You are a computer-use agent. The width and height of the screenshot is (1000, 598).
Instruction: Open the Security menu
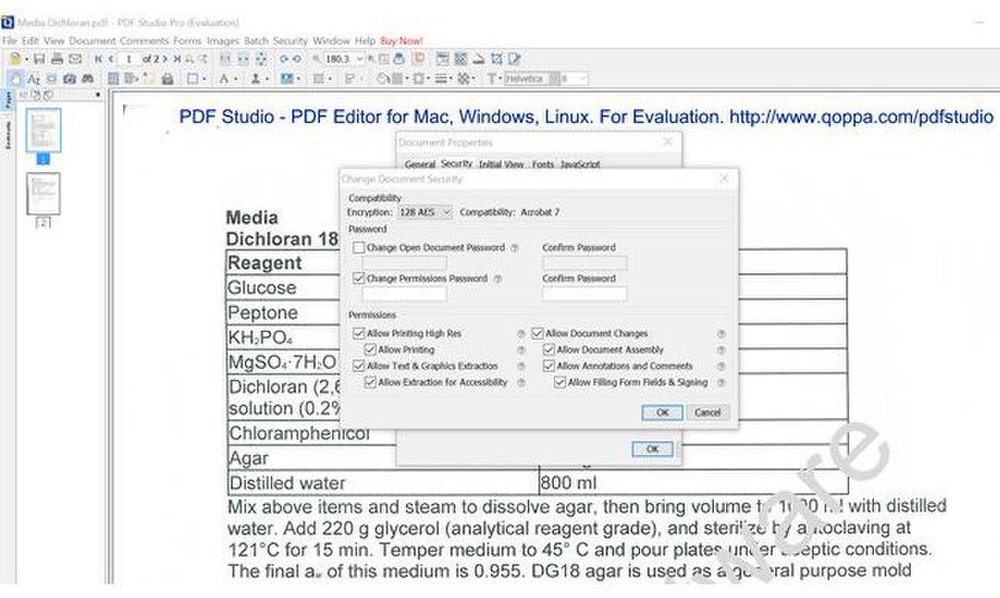tap(290, 41)
